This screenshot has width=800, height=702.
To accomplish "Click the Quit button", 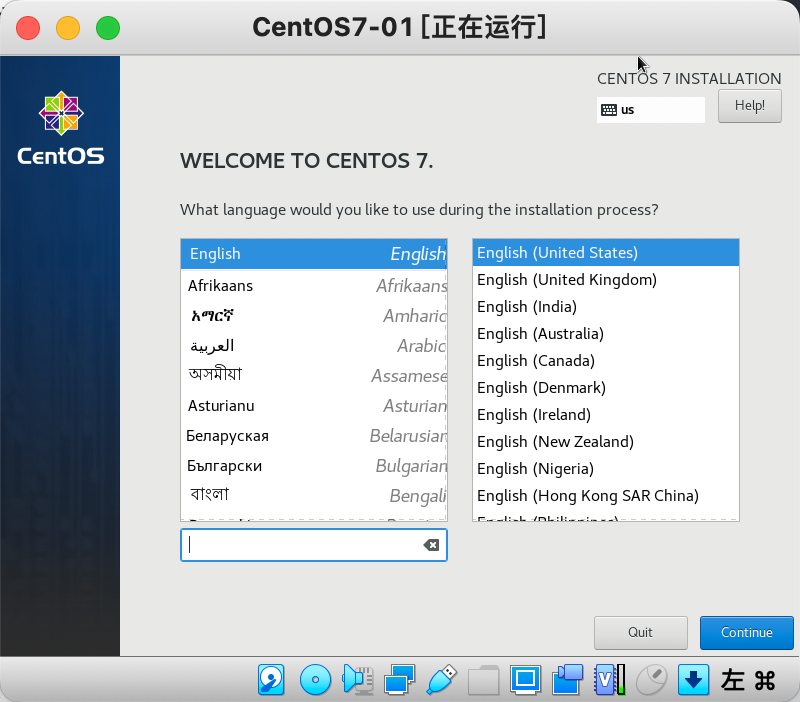I will coord(640,633).
